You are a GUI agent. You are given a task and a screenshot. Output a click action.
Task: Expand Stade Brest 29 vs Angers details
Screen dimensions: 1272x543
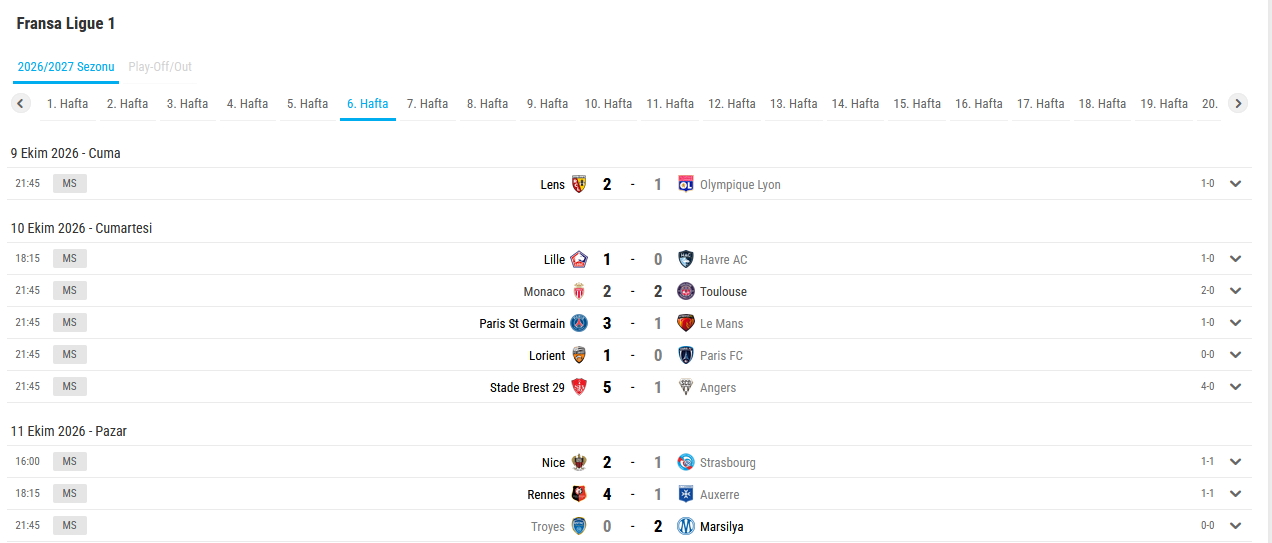1236,387
